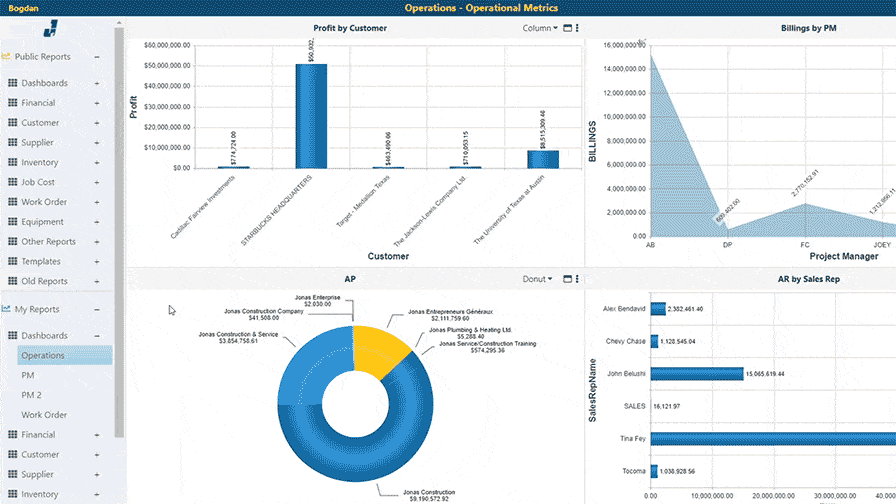Maximize the AP chart panel
The height and width of the screenshot is (504, 896).
click(x=567, y=279)
